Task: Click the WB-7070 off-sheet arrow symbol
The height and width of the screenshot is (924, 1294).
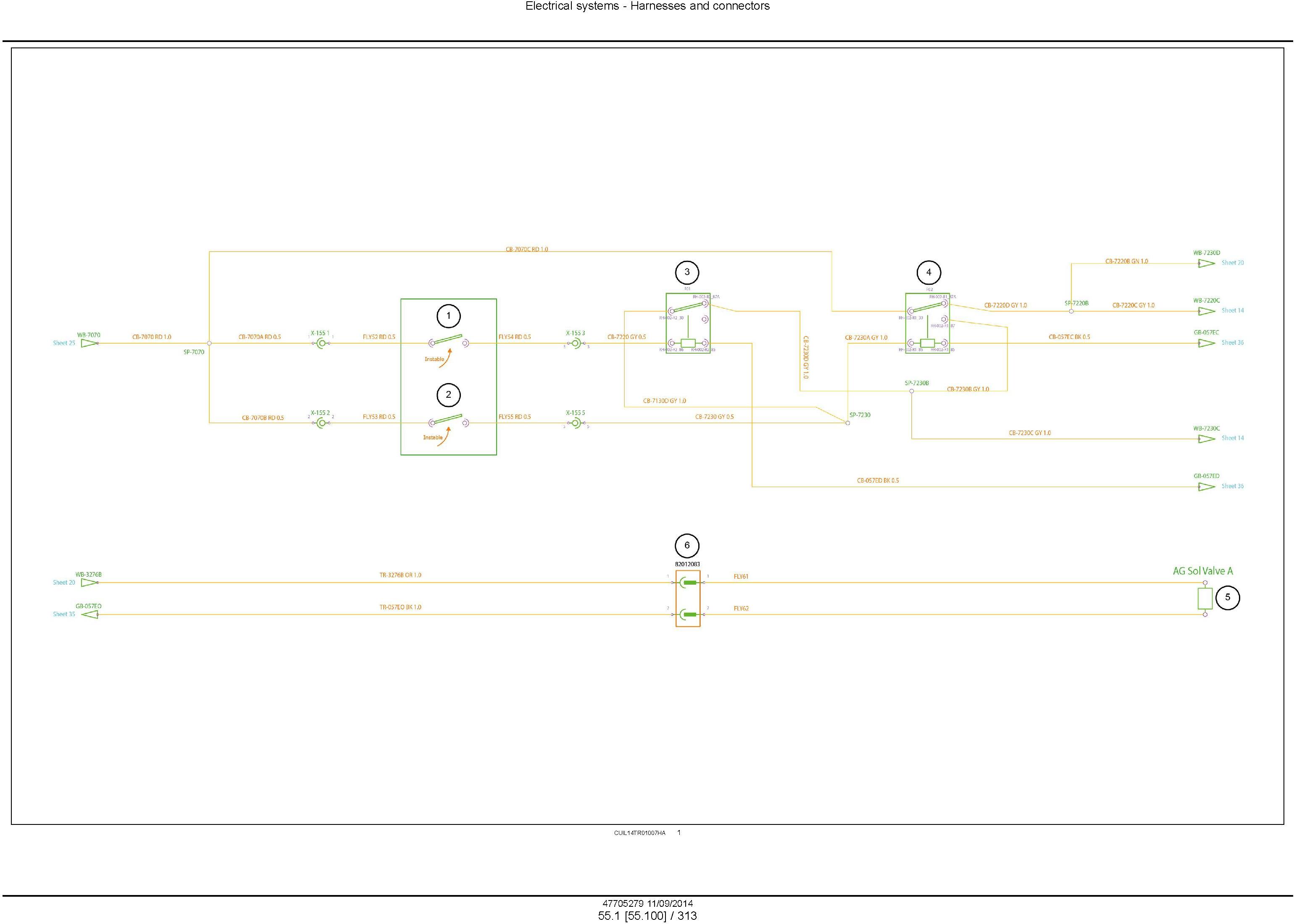Action: point(89,343)
